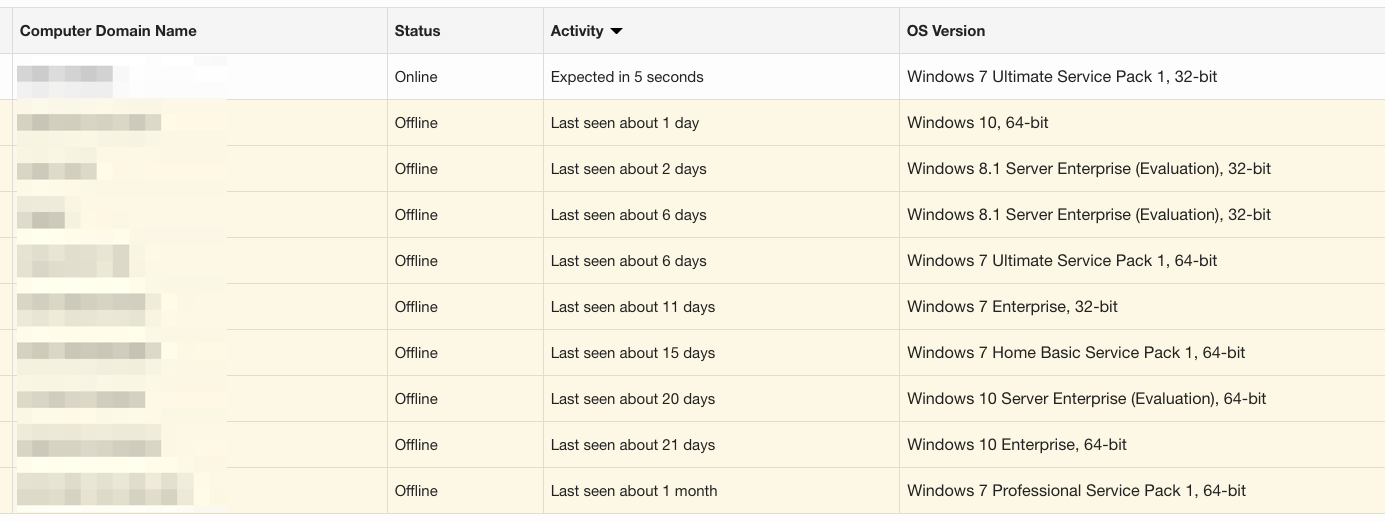Select the row last seen about 2 days
Screen dimensions: 1385x522
pyautogui.click(x=628, y=169)
